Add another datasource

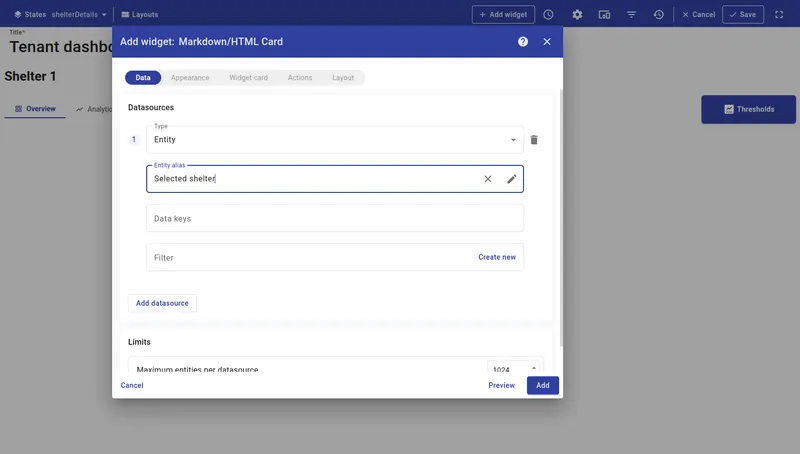[x=162, y=303]
